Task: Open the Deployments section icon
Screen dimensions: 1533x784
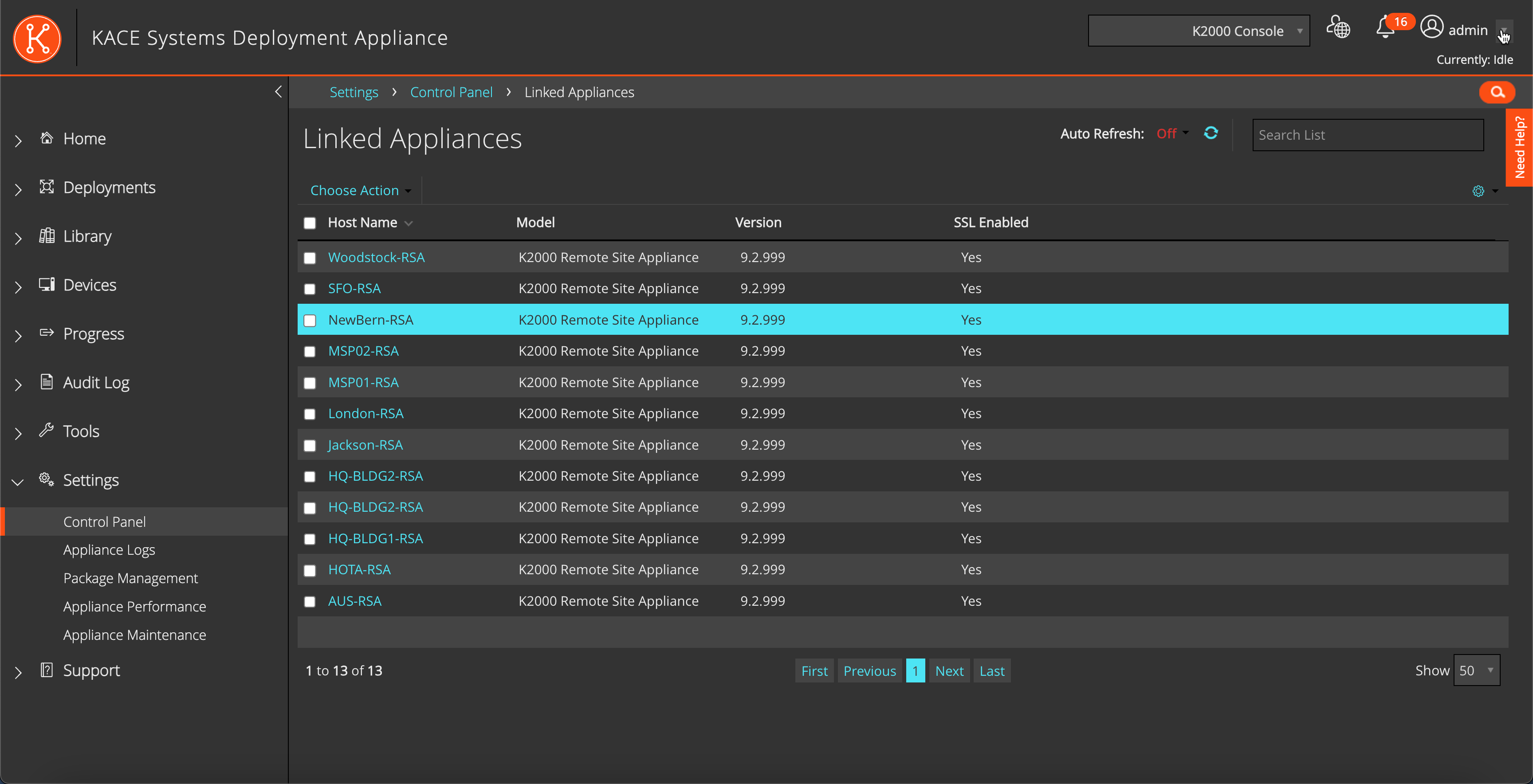Action: [47, 187]
